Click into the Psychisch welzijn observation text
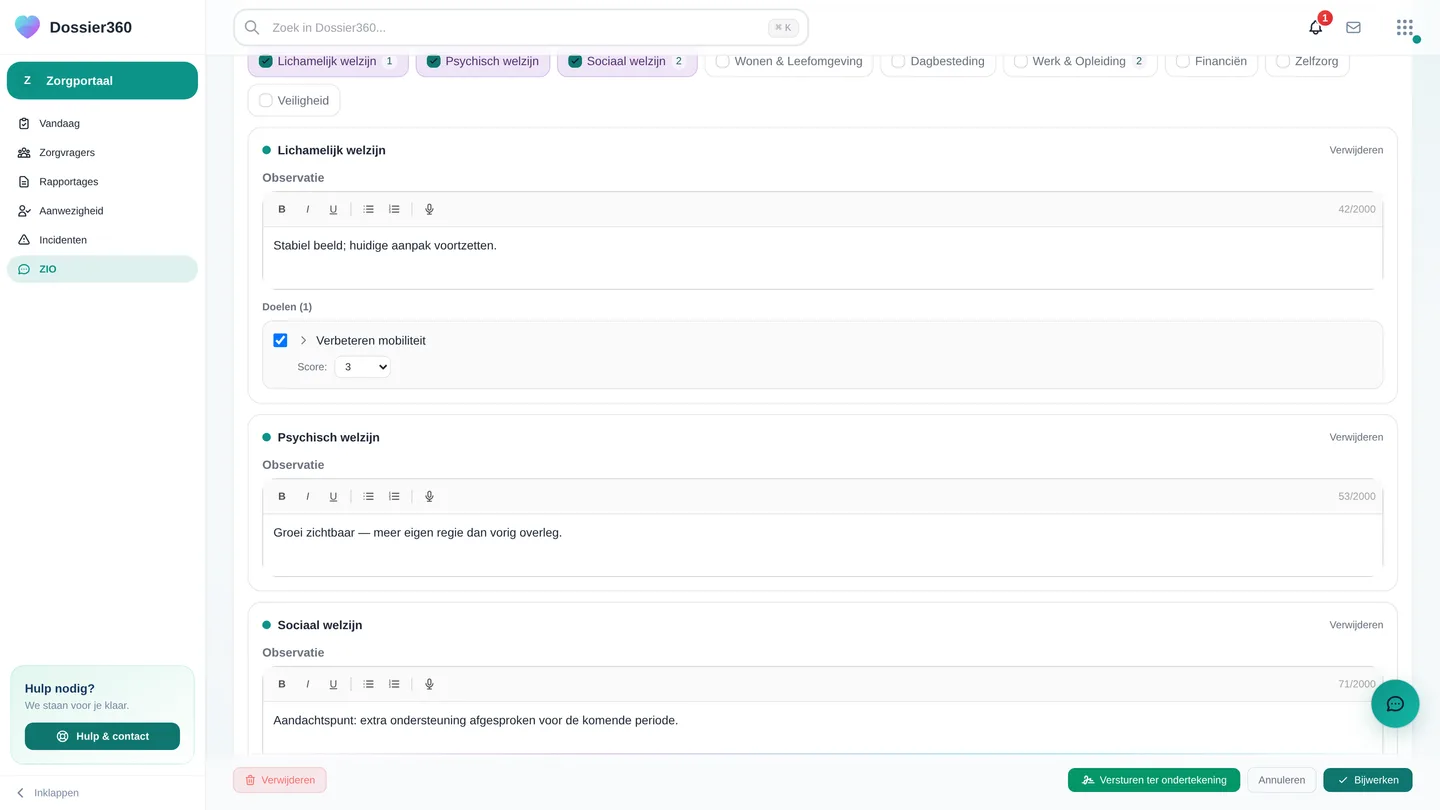 (x=822, y=545)
